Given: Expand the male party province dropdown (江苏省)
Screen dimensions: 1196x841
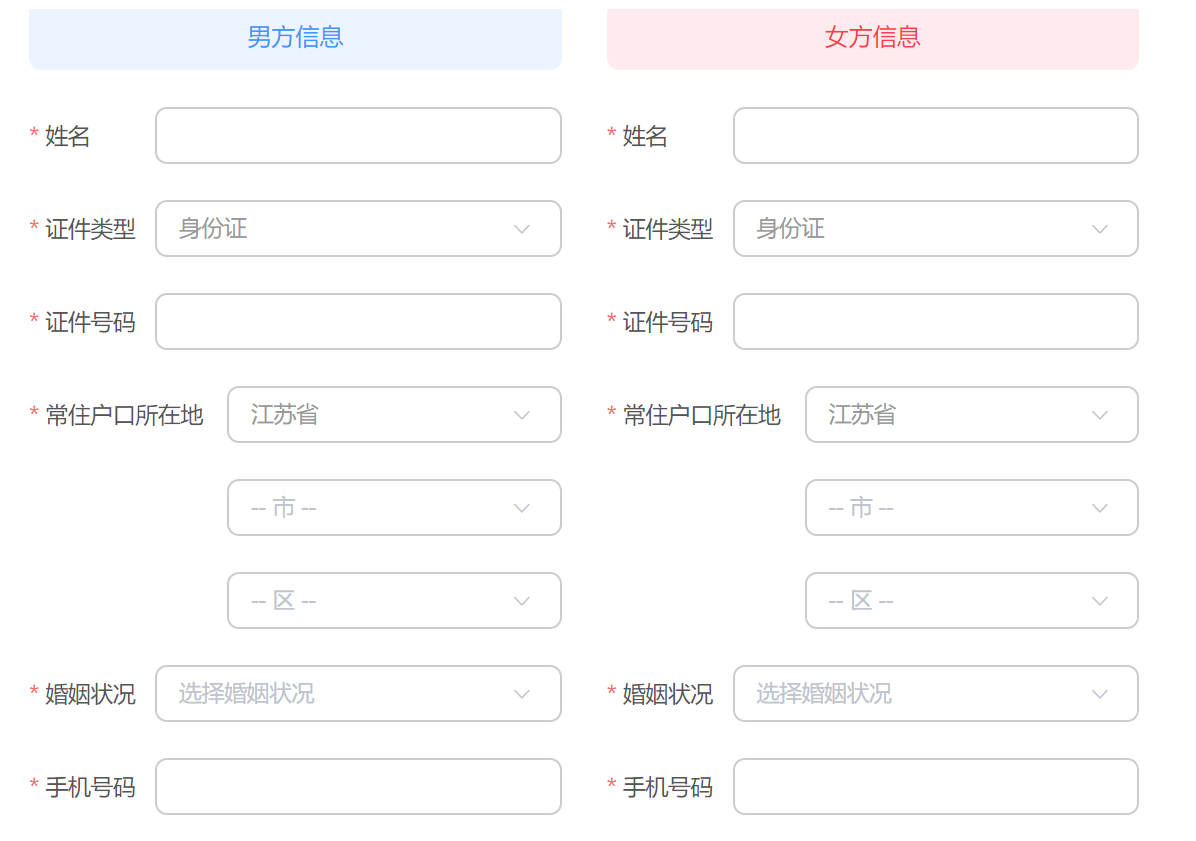Looking at the screenshot, I should click(x=394, y=415).
